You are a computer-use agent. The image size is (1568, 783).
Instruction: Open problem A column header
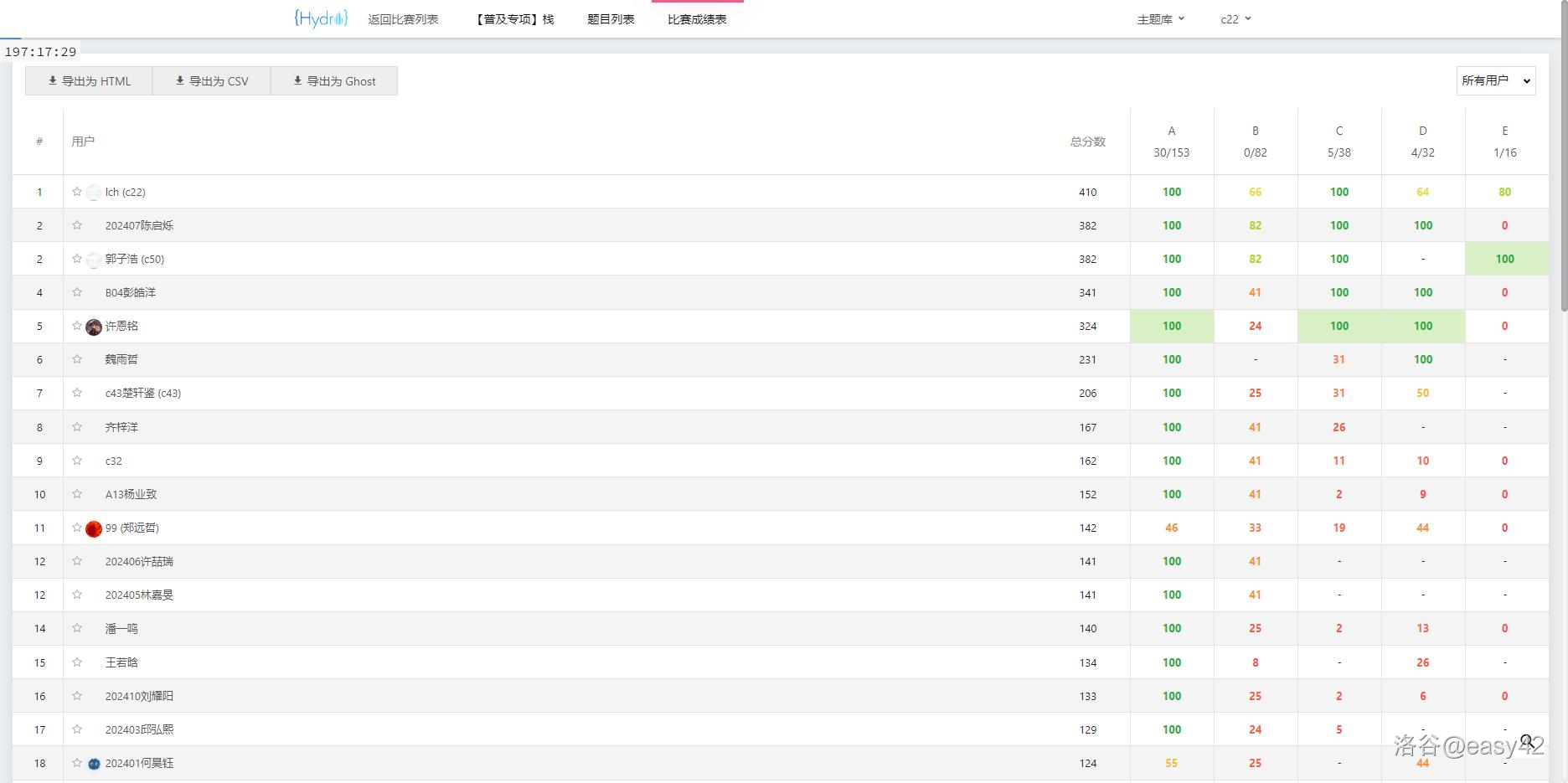tap(1171, 131)
